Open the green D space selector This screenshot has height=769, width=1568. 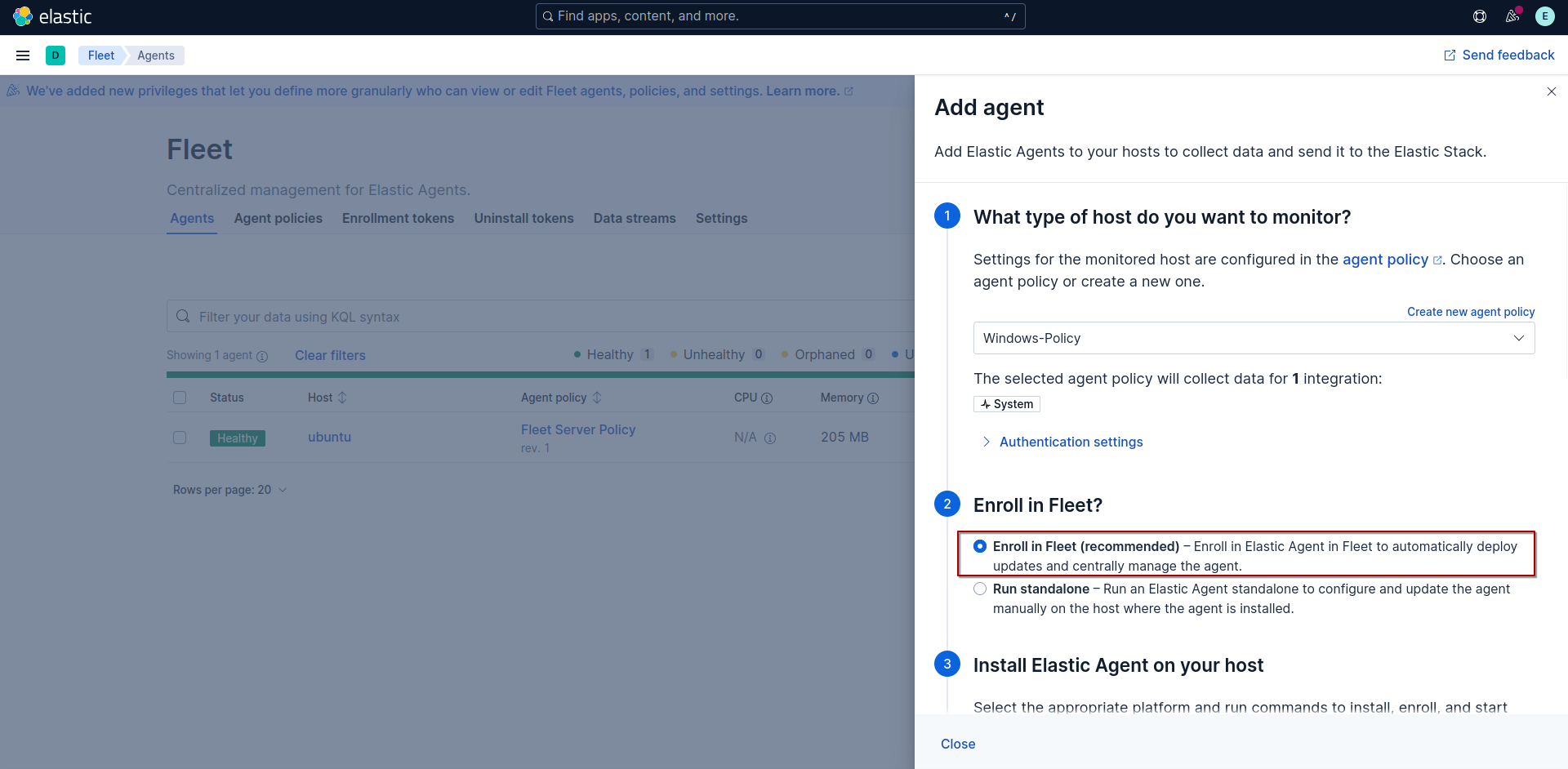click(x=56, y=56)
